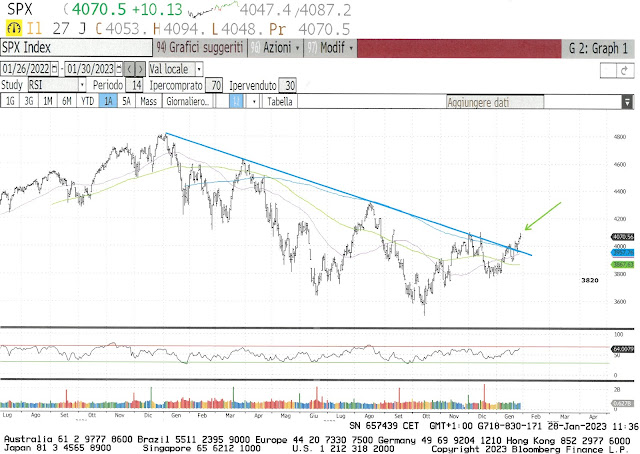This screenshot has width=640, height=454.
Task: Select the 6M time range
Action: 67,101
